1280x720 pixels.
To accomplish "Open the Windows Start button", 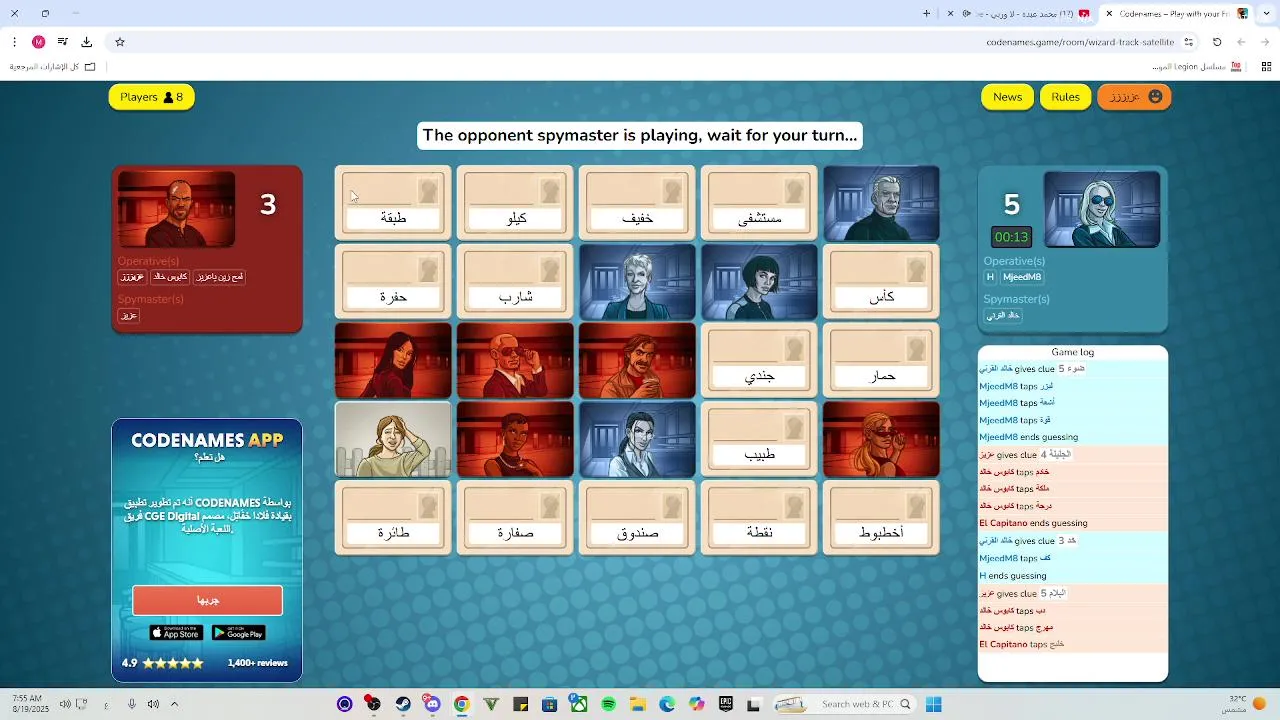I will (933, 704).
